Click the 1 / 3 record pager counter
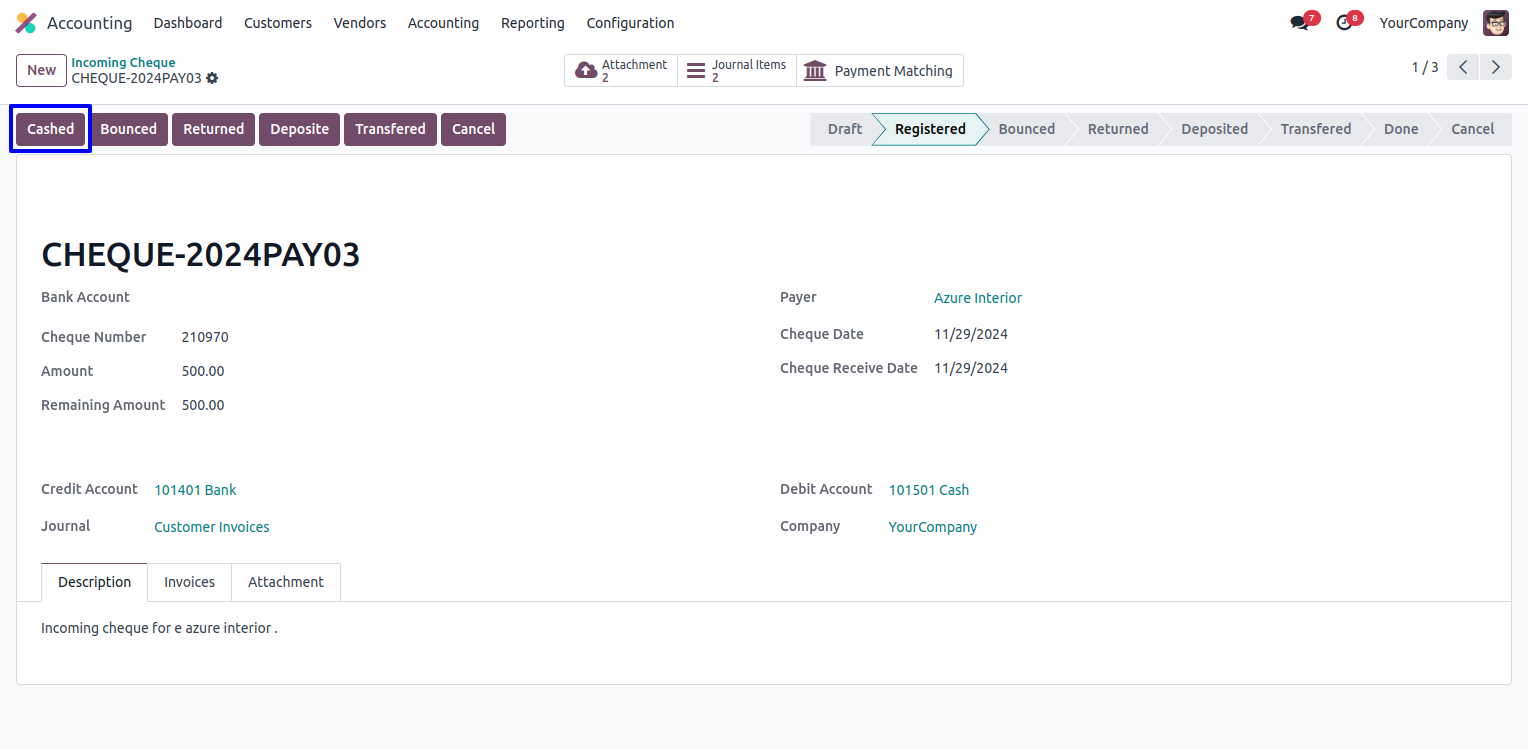 (1425, 67)
